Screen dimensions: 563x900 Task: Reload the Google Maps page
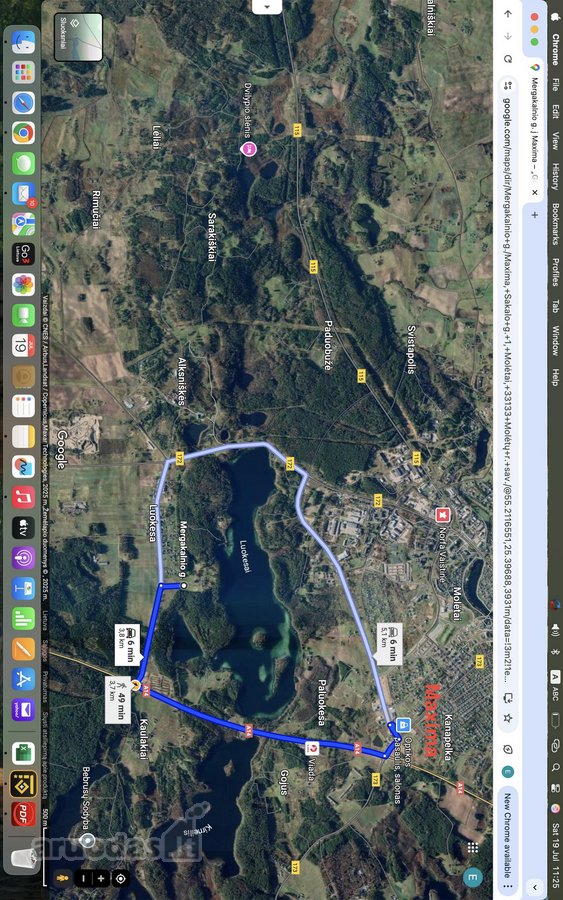pyautogui.click(x=507, y=59)
